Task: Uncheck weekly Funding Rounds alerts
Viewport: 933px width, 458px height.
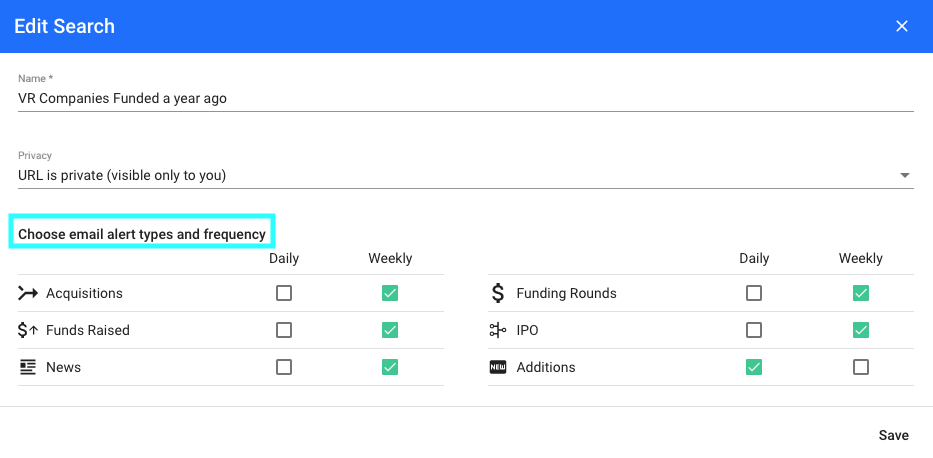Action: (x=860, y=293)
